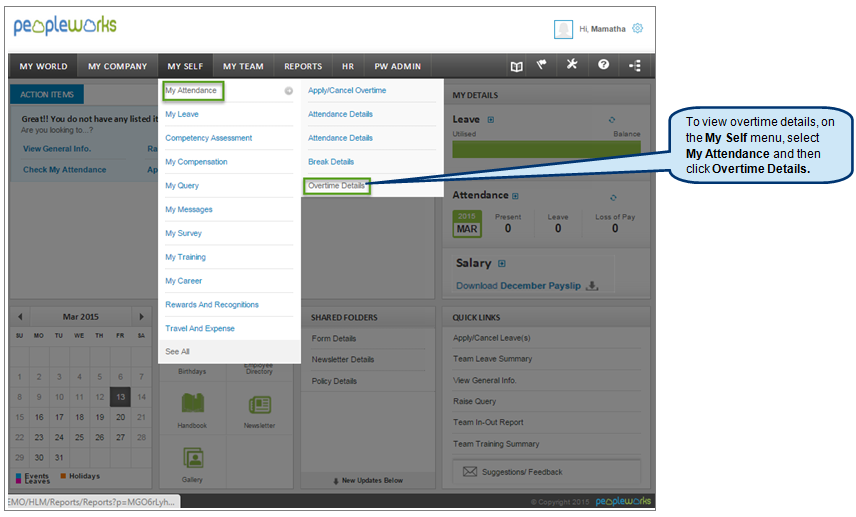Viewport: 856px width, 517px height.
Task: Select date 20 in the calendar
Action: tap(120, 417)
